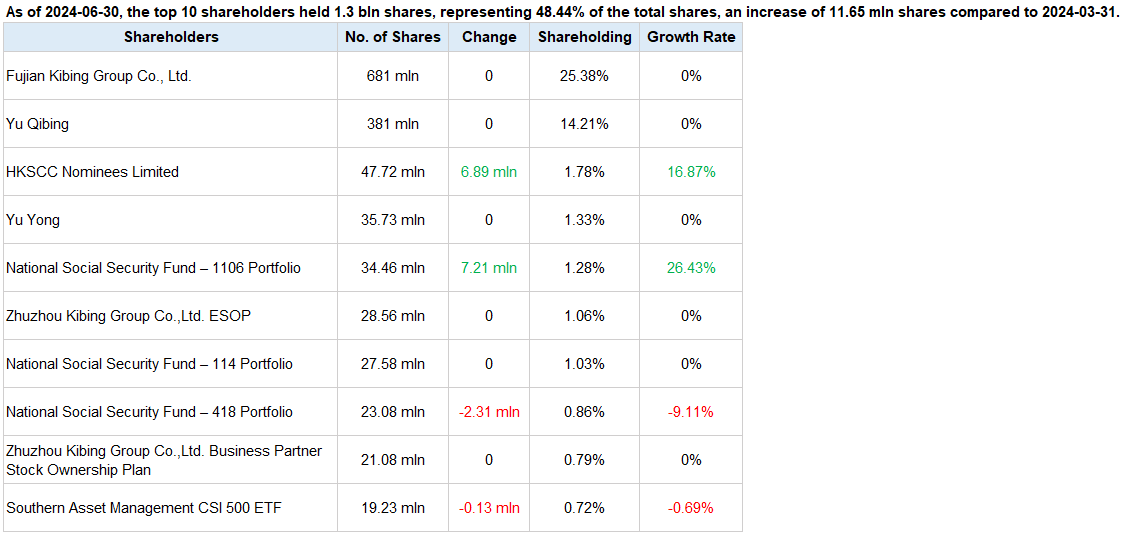Select the Shareholding column header

(x=585, y=37)
